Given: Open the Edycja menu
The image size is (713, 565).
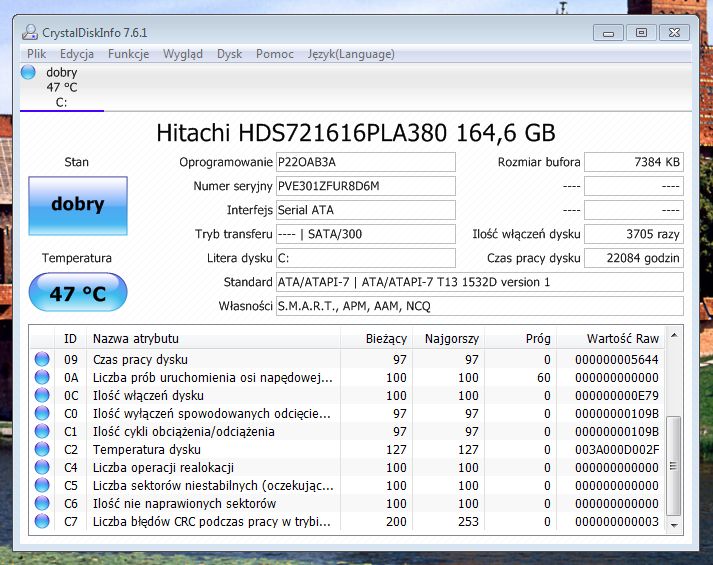Looking at the screenshot, I should [77, 54].
